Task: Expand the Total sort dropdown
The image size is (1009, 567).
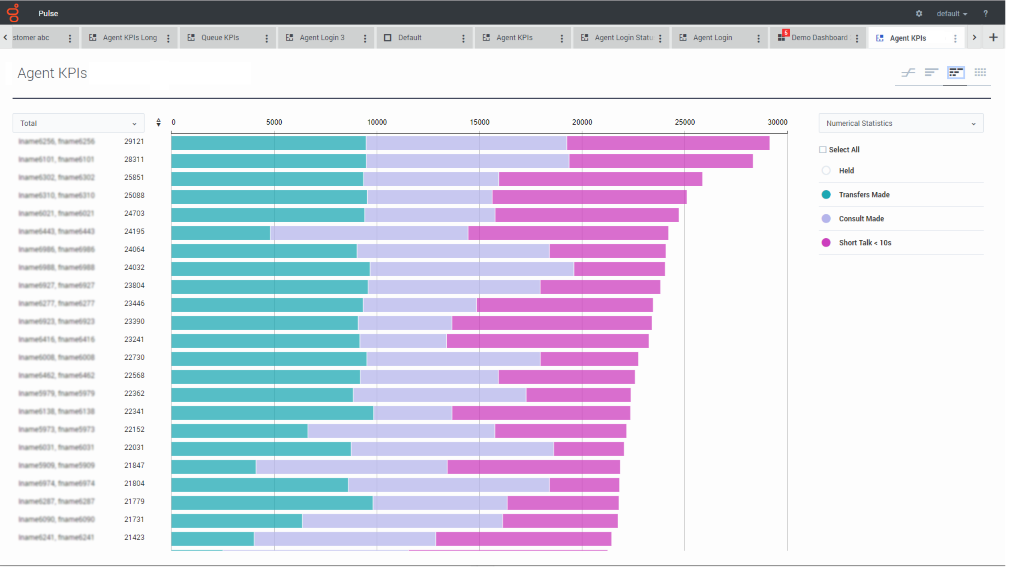Action: [x=79, y=123]
